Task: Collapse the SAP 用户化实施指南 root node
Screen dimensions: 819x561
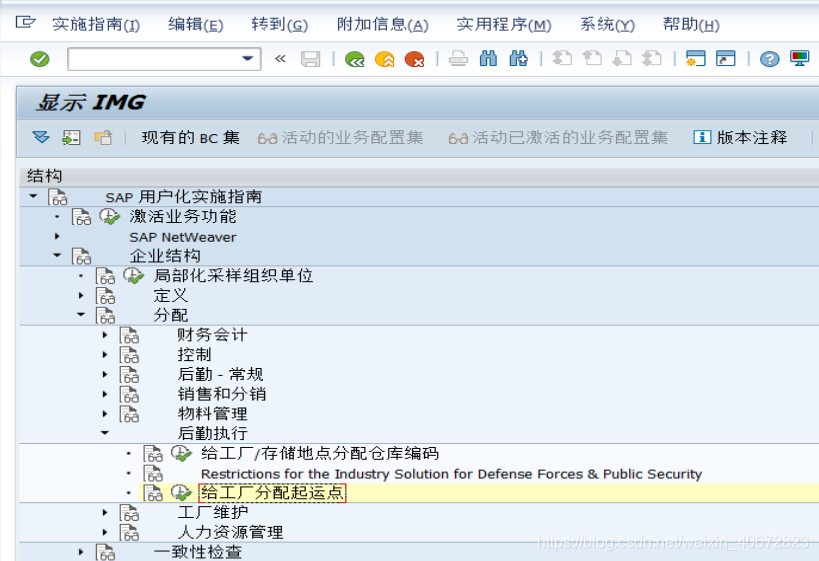Action: coord(33,196)
